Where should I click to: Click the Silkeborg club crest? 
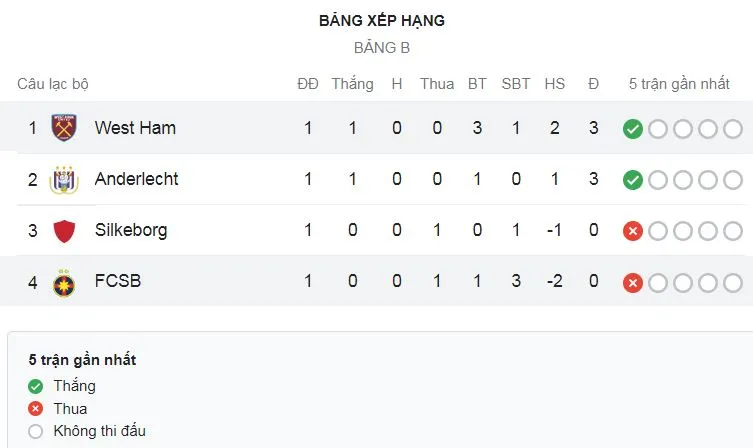click(64, 230)
